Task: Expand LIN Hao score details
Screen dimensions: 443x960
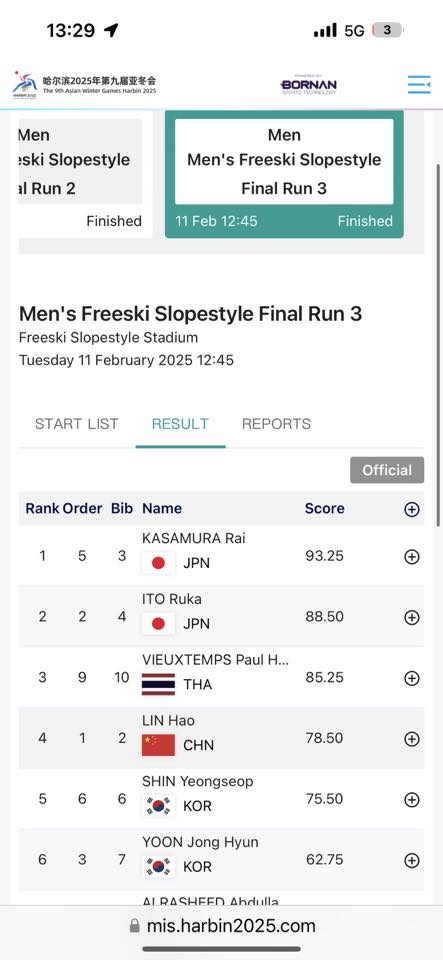Action: (x=412, y=739)
